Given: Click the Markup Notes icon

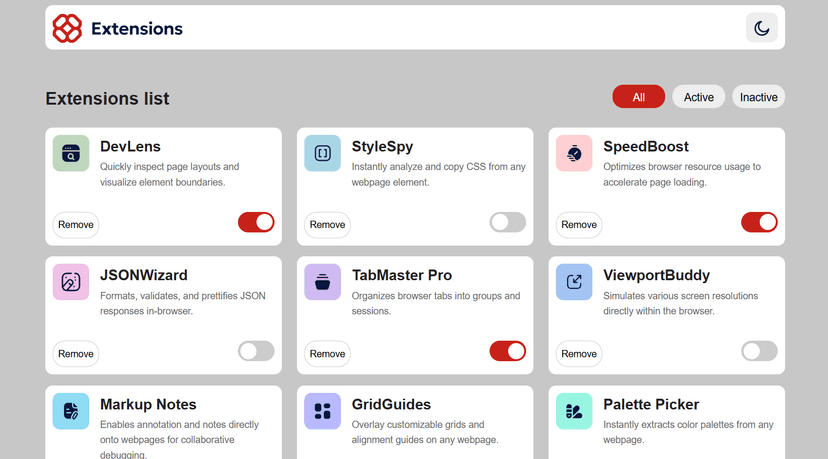Looking at the screenshot, I should pyautogui.click(x=71, y=411).
